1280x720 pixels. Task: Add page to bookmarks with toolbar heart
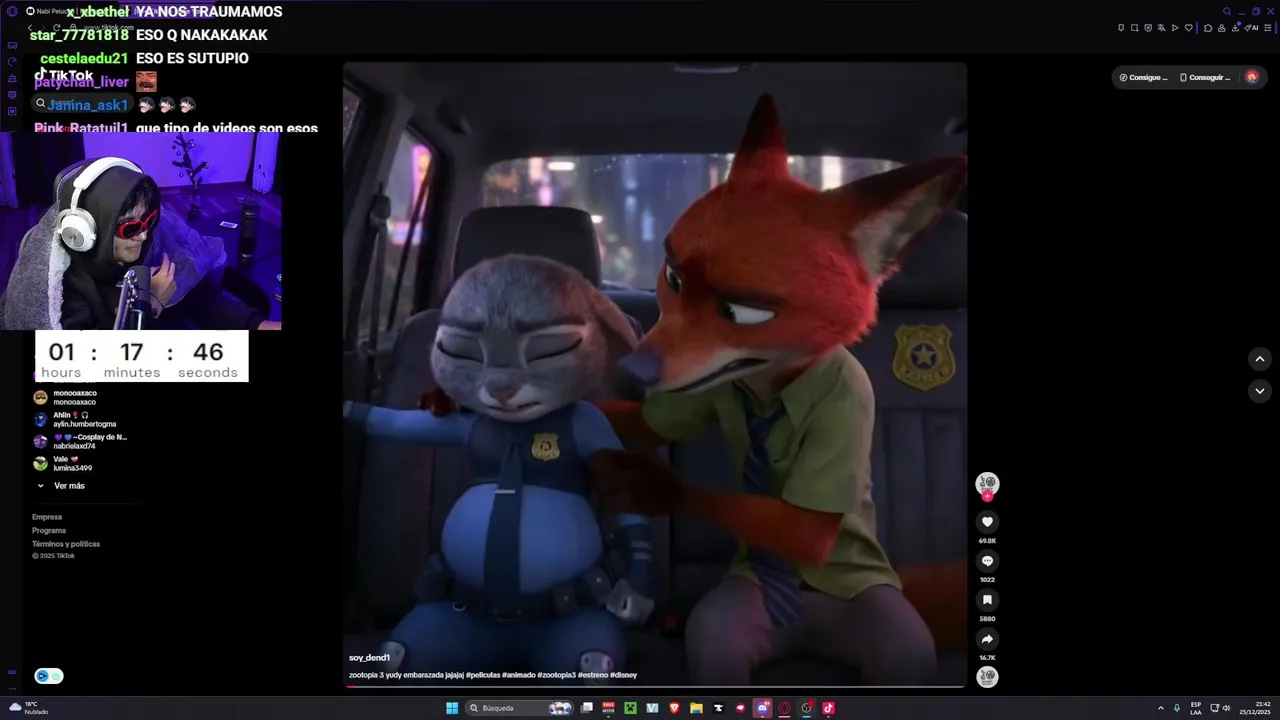click(1189, 27)
